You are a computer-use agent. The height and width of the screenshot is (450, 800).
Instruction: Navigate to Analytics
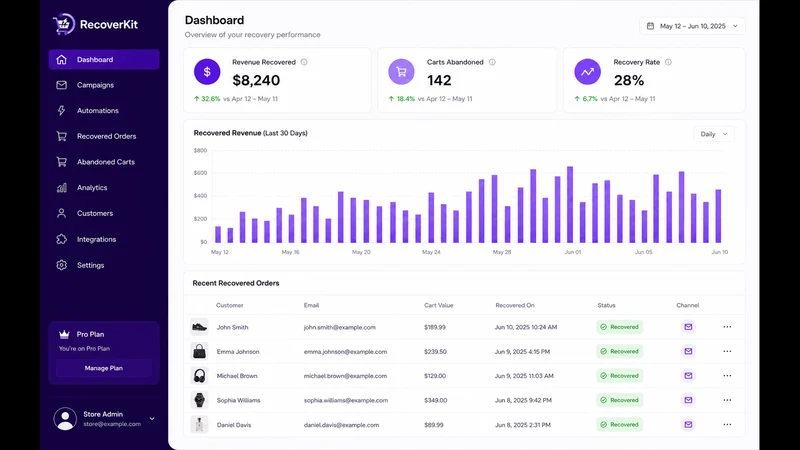104,187
